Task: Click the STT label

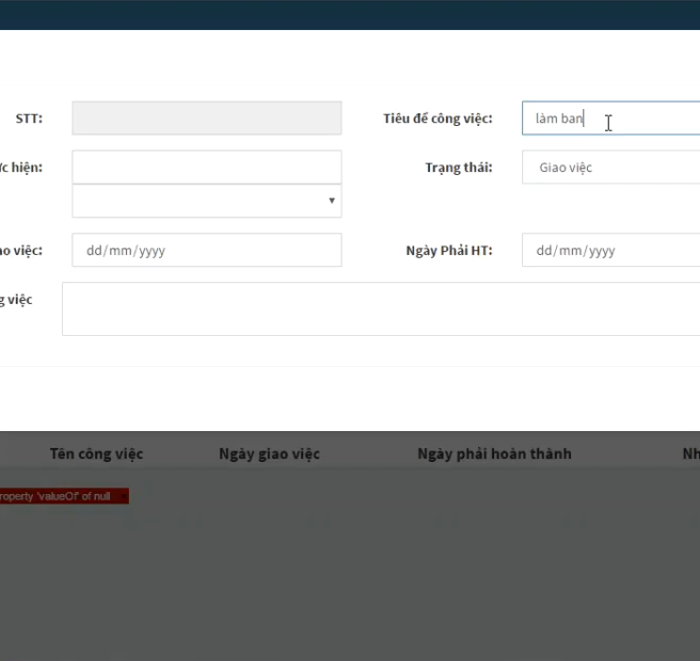Action: pos(29,118)
